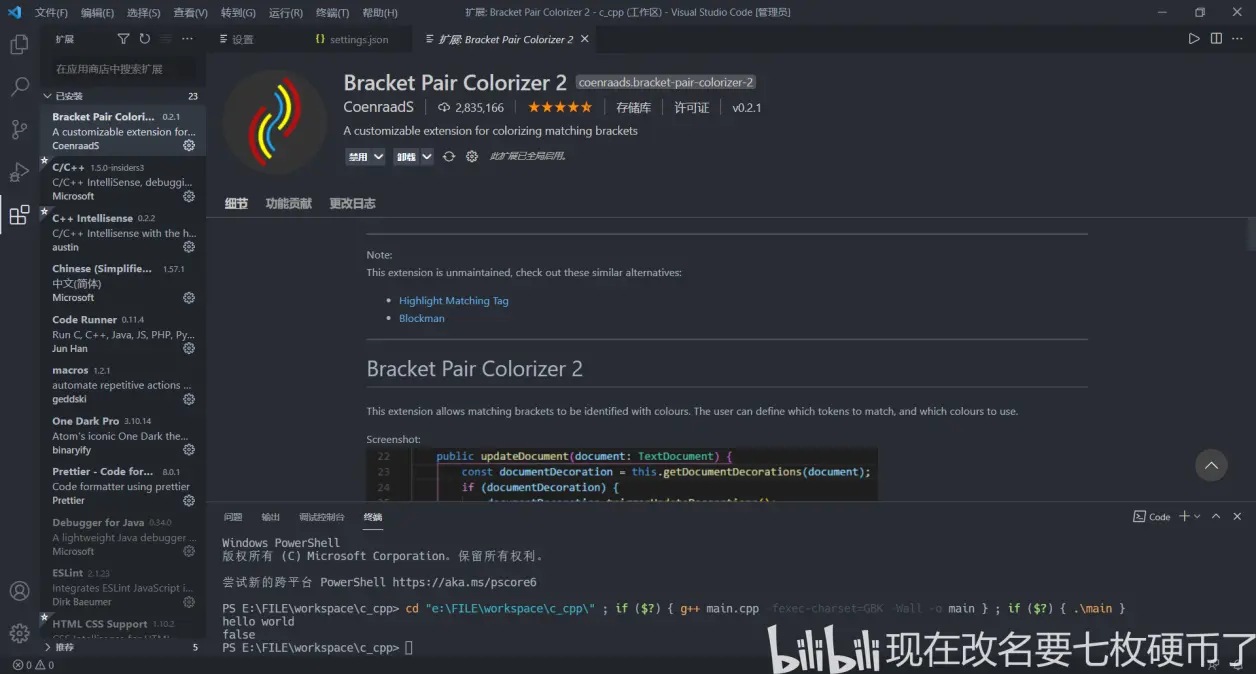The image size is (1256, 674).
Task: Open the Search view in activity bar
Action: (19, 87)
